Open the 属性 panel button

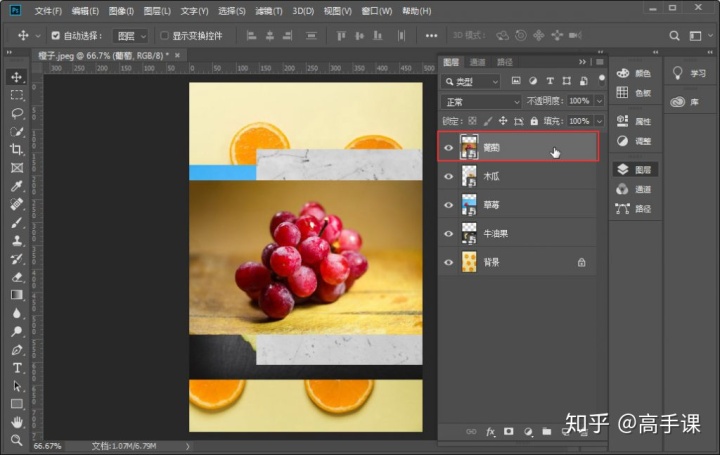(x=634, y=121)
